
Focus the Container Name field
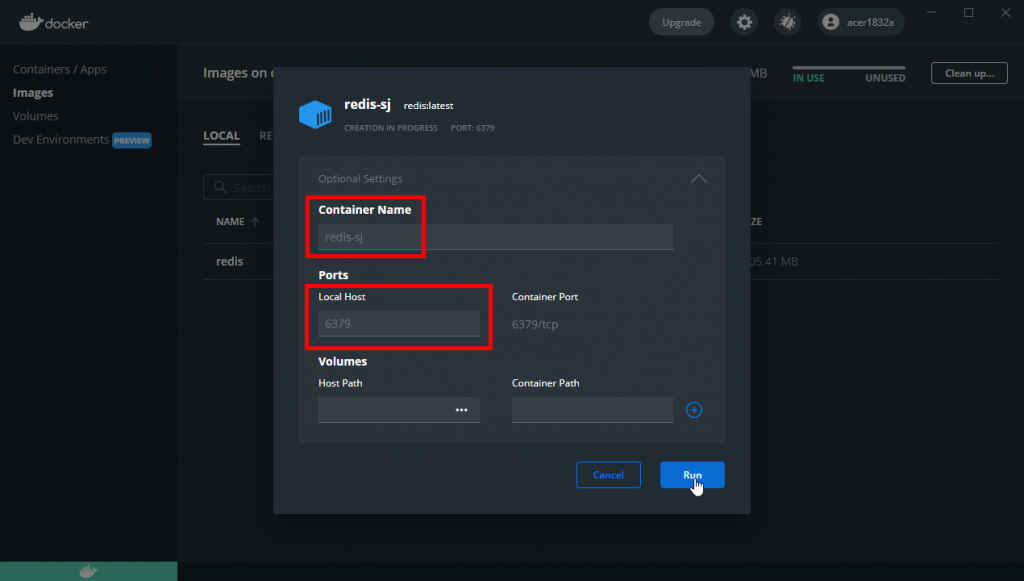click(496, 237)
